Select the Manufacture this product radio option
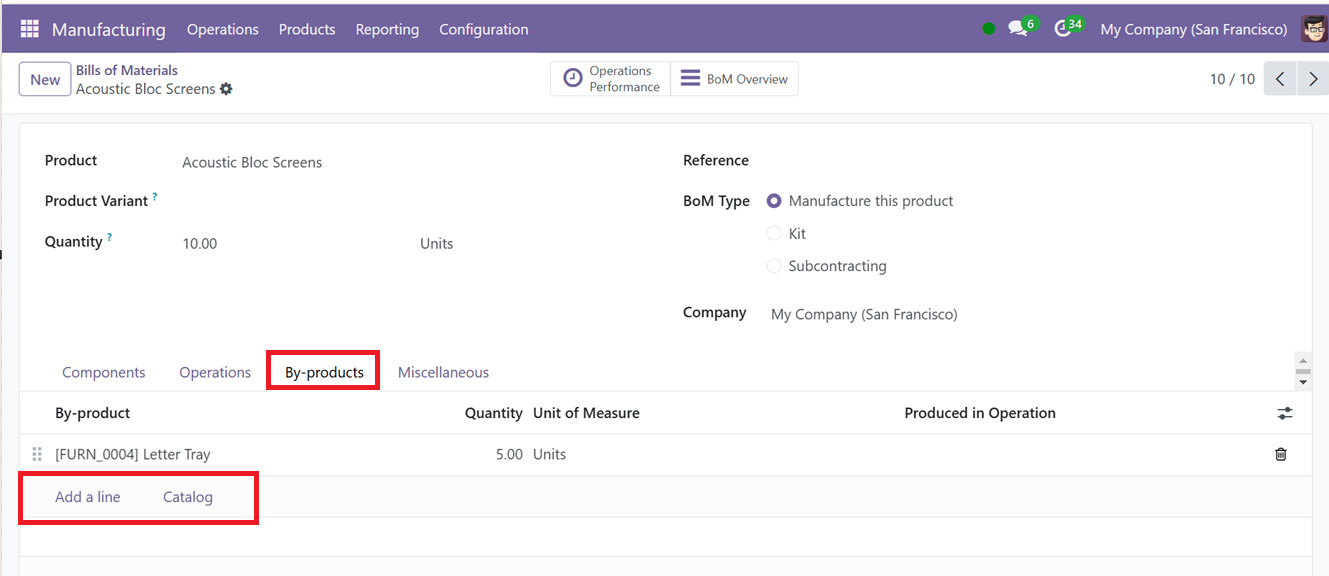 774,201
